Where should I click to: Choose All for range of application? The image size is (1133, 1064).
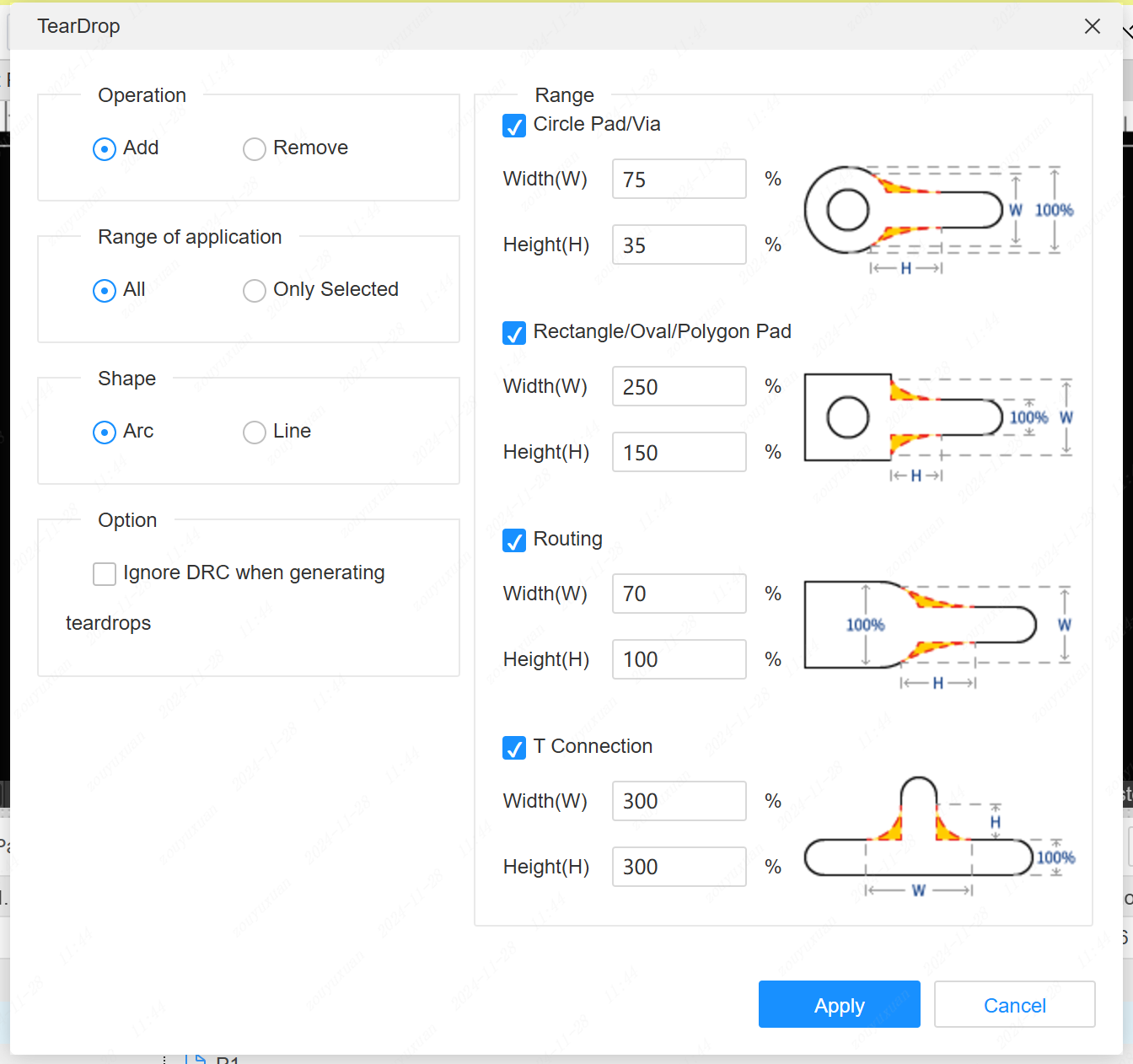(105, 291)
